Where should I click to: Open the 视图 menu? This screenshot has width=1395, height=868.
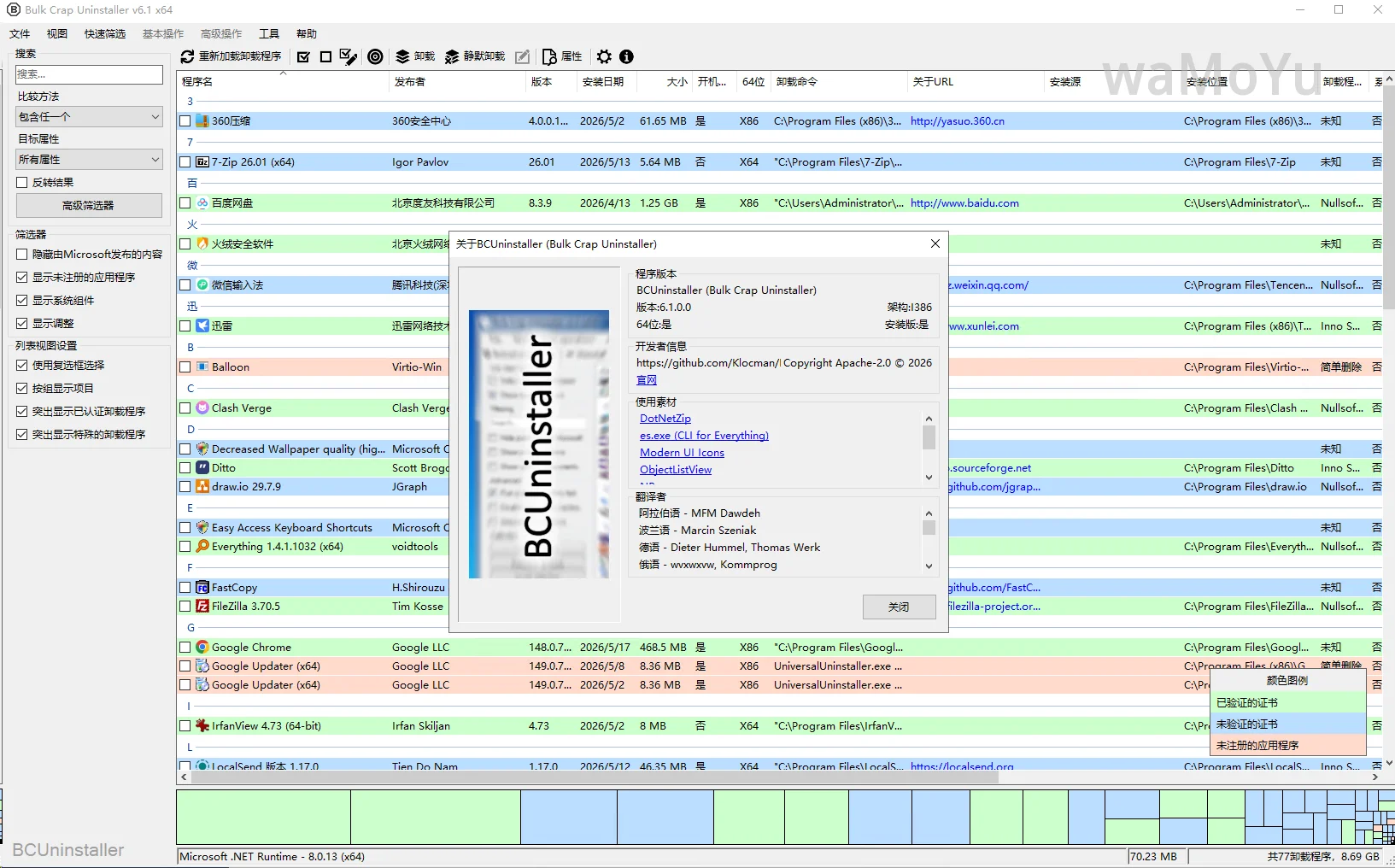57,34
